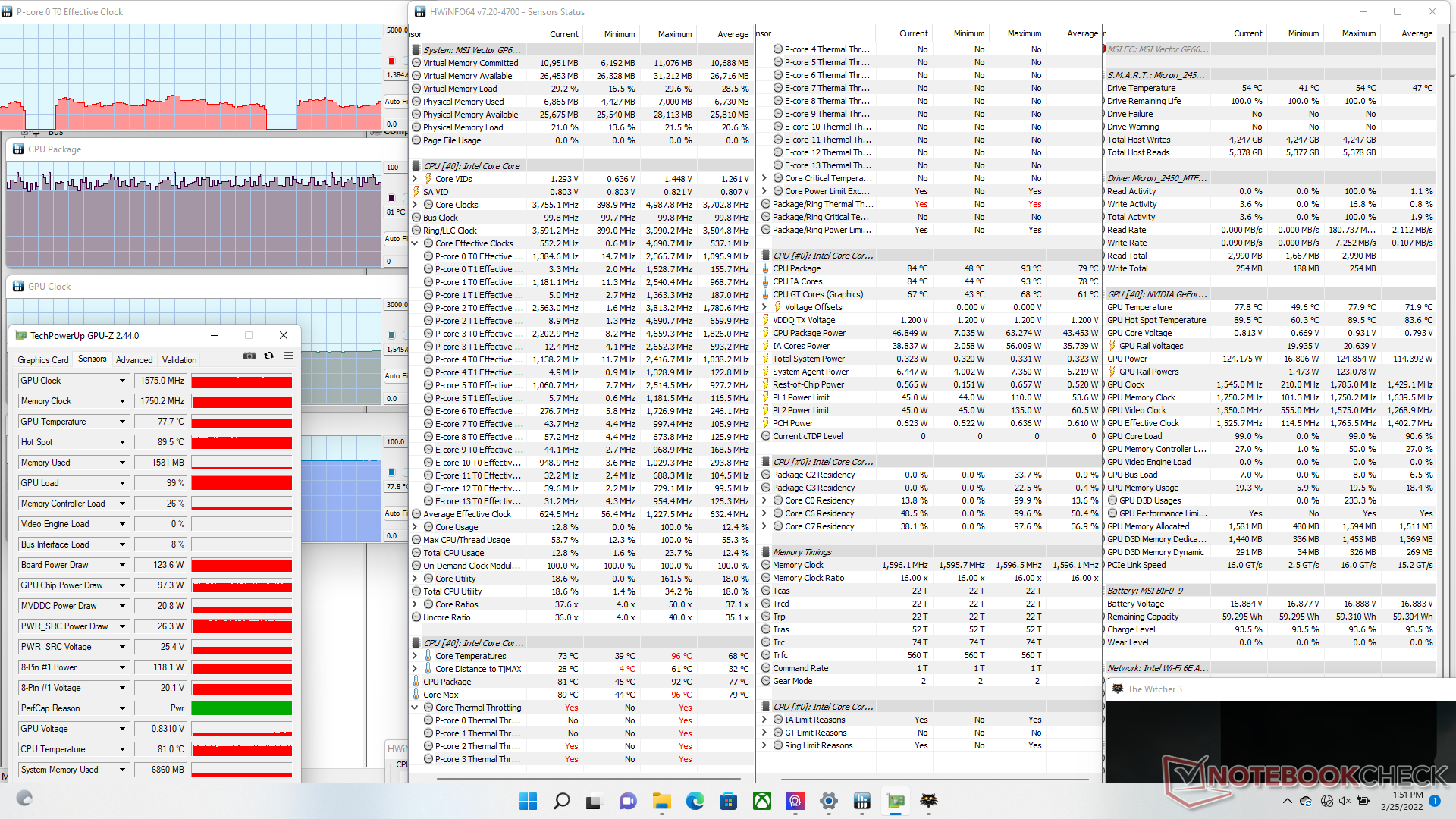Expand the Core Temperatures row
The height and width of the screenshot is (819, 1456).
[x=415, y=656]
